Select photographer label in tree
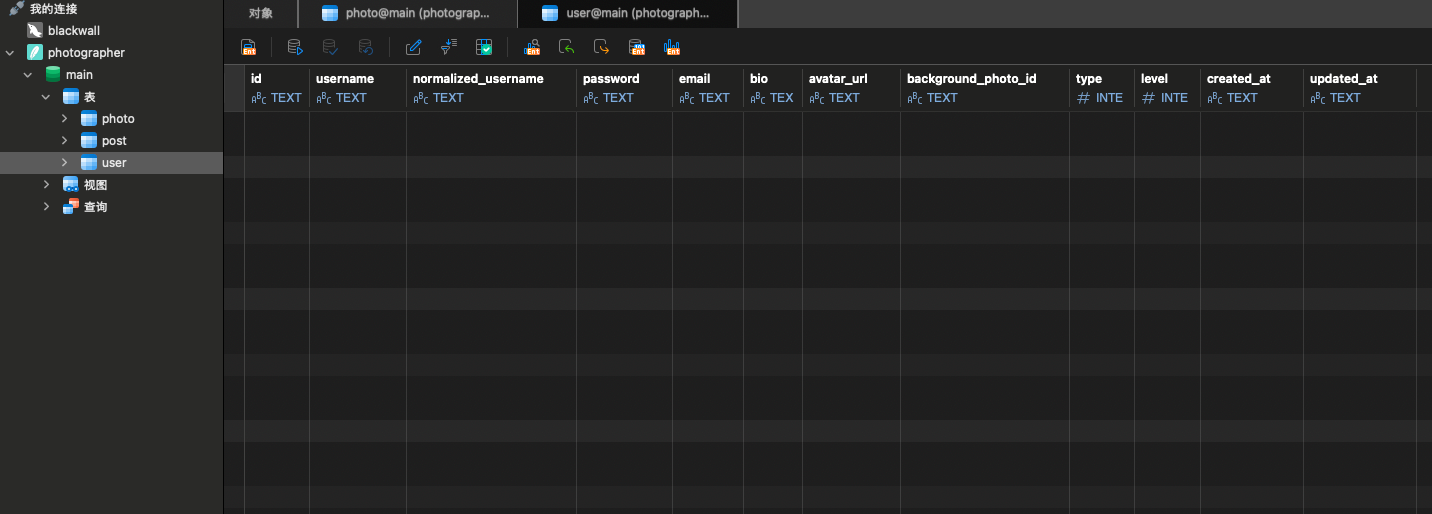 tap(86, 53)
